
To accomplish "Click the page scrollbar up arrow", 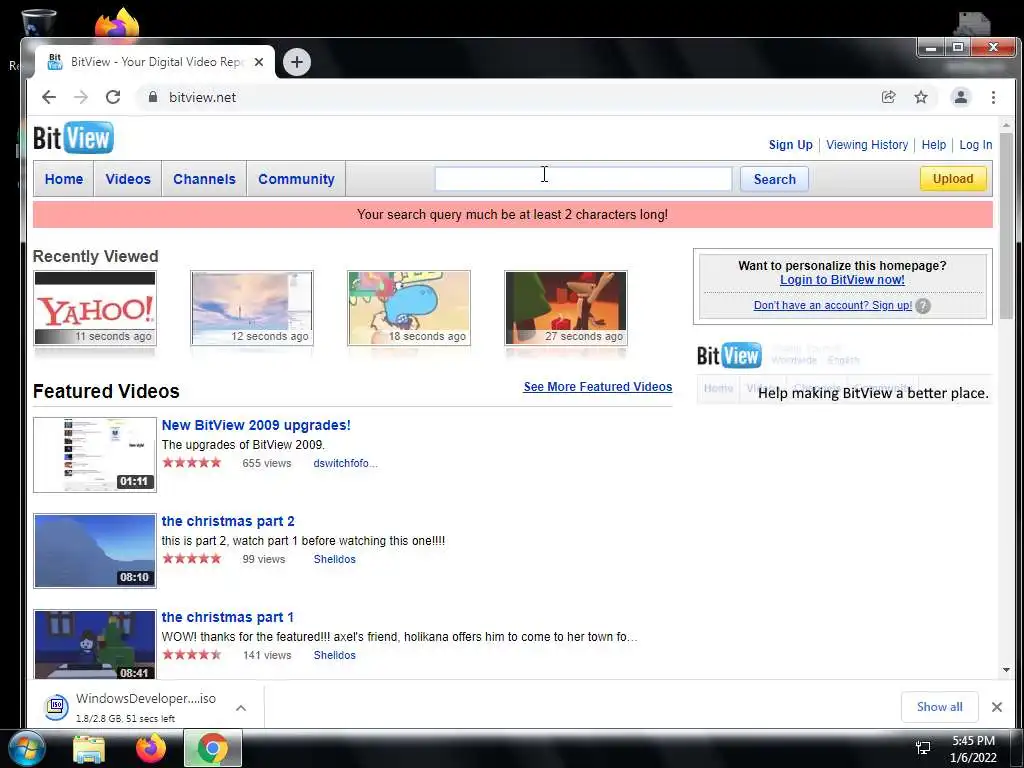I will (1006, 125).
